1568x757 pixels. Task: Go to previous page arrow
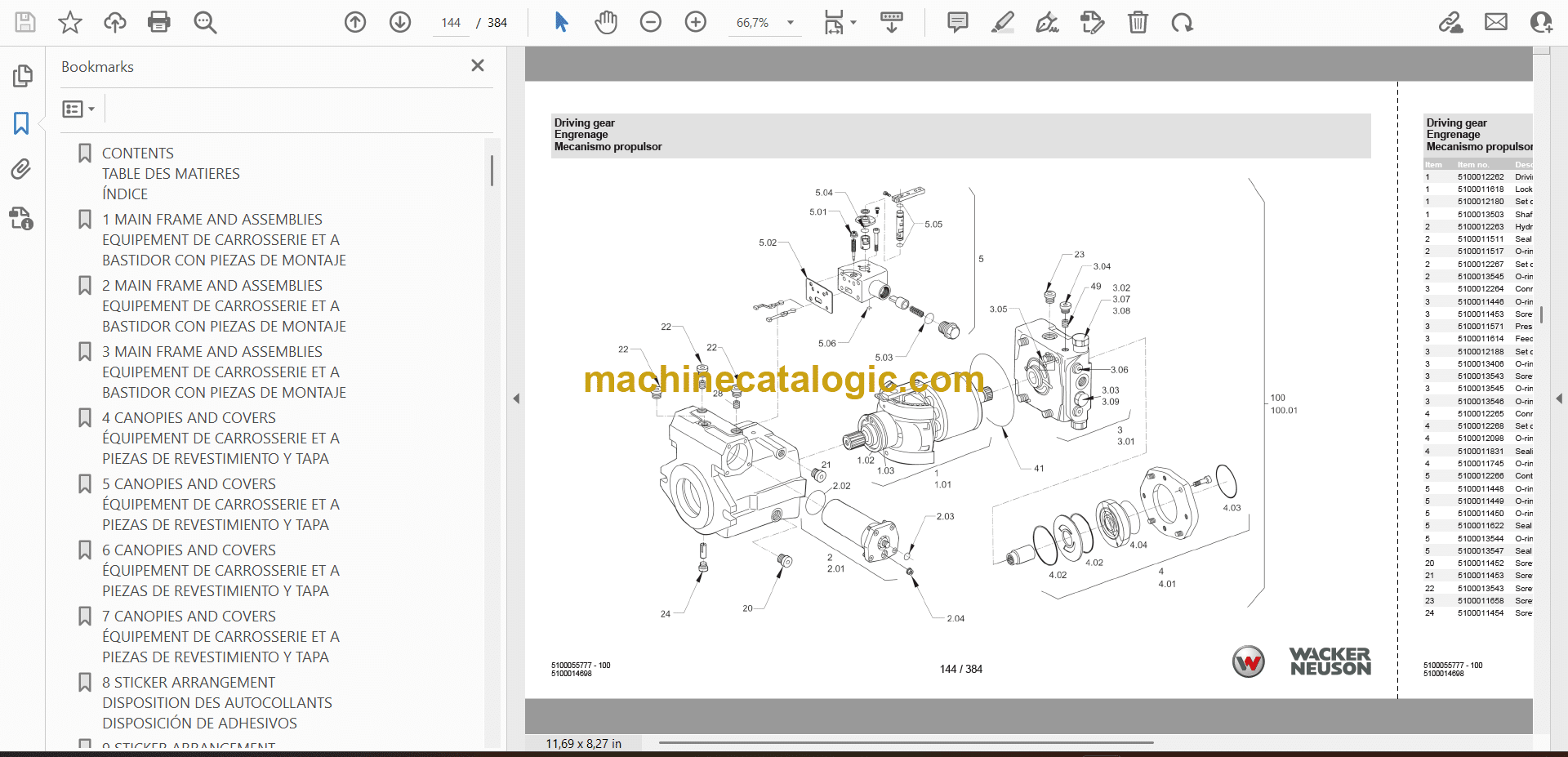tap(355, 22)
